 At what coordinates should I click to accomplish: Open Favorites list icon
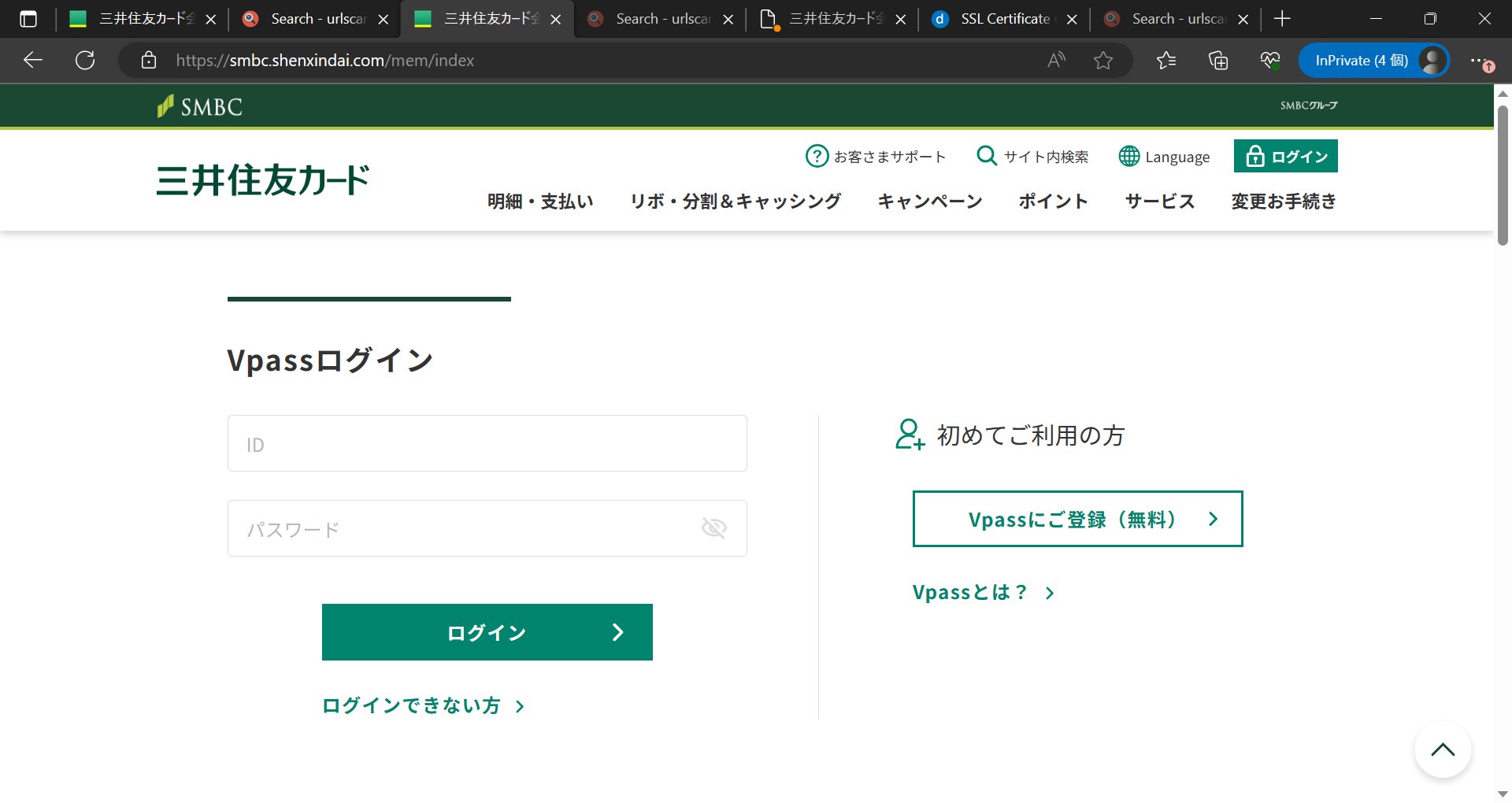pos(1166,60)
